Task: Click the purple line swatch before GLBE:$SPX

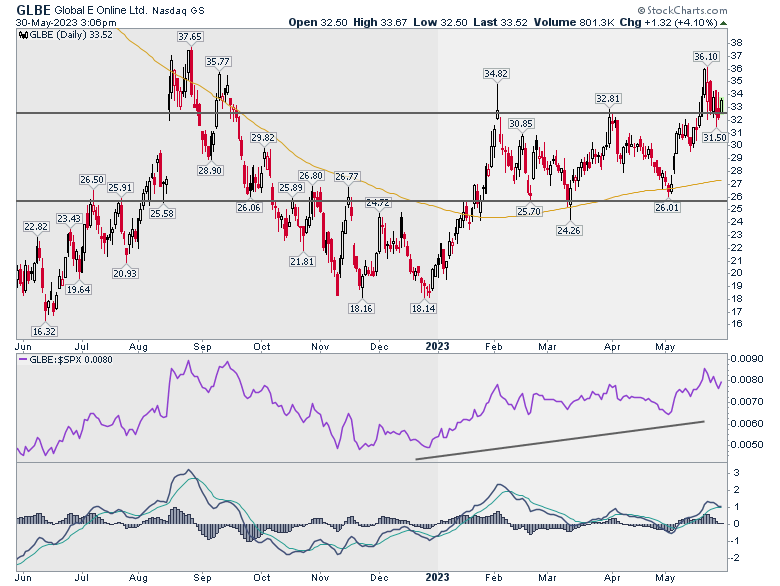Action: click(x=23, y=360)
